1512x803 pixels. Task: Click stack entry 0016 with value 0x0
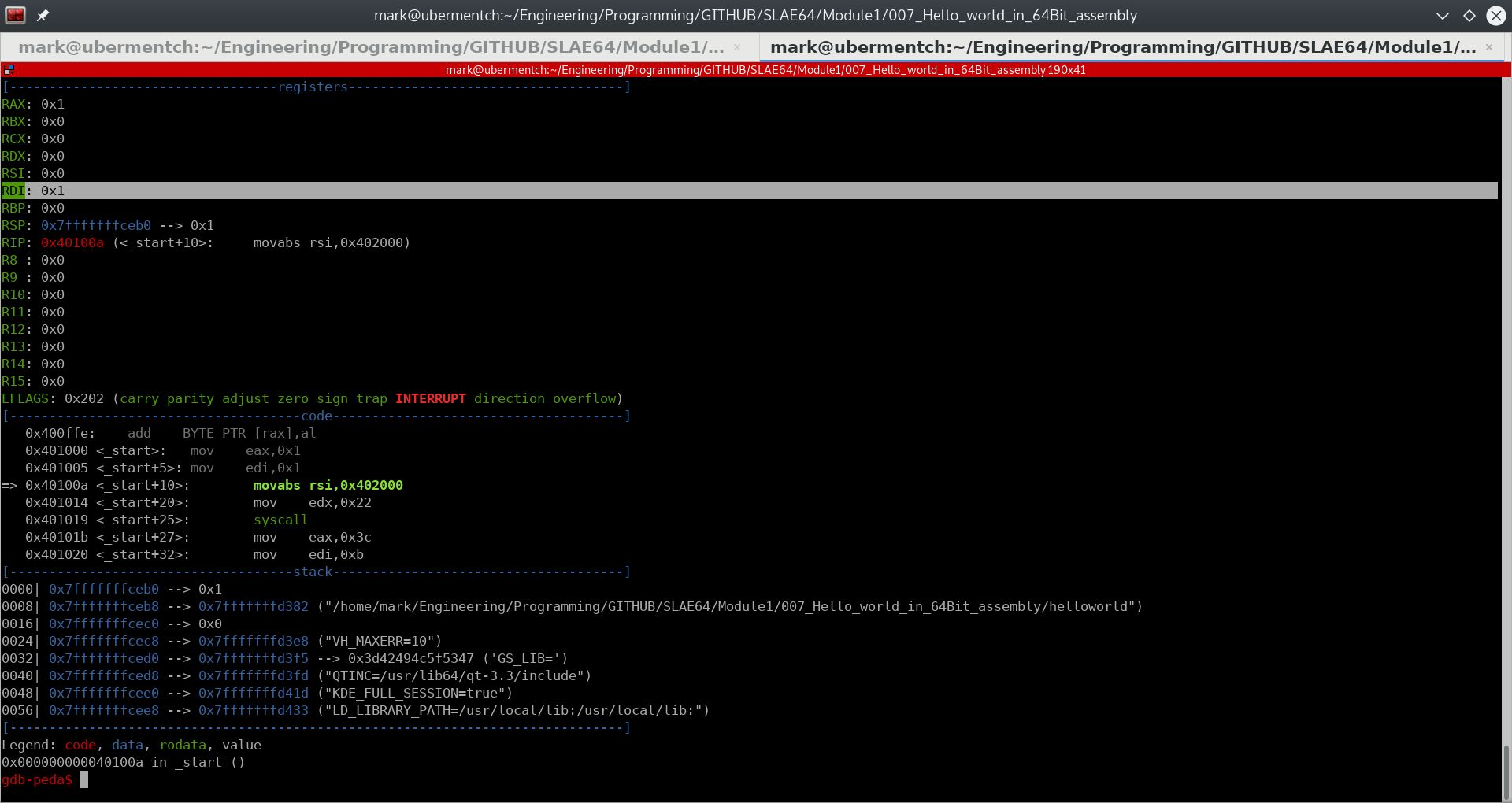tap(112, 624)
